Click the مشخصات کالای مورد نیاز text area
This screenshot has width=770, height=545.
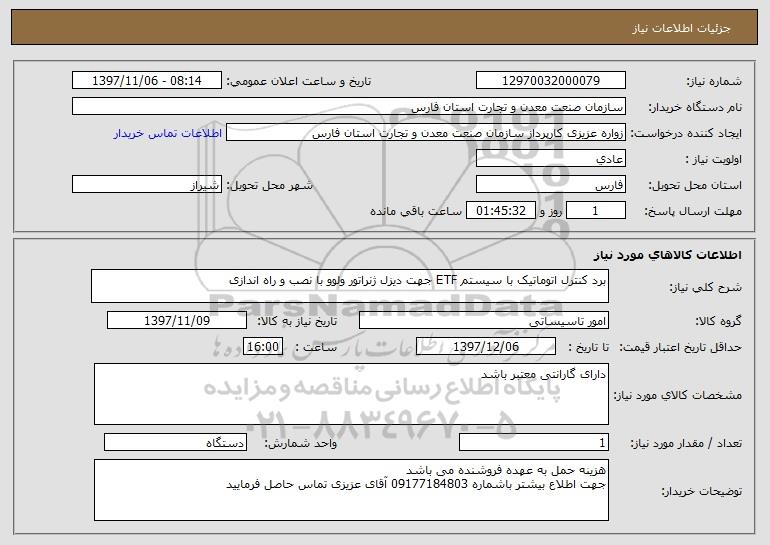click(351, 394)
